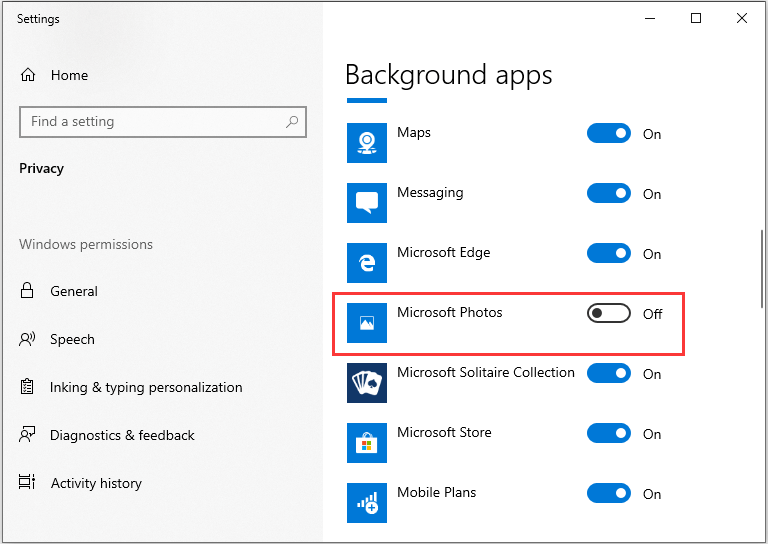Switch off Microsoft Store toggle
The height and width of the screenshot is (544, 768).
click(609, 433)
